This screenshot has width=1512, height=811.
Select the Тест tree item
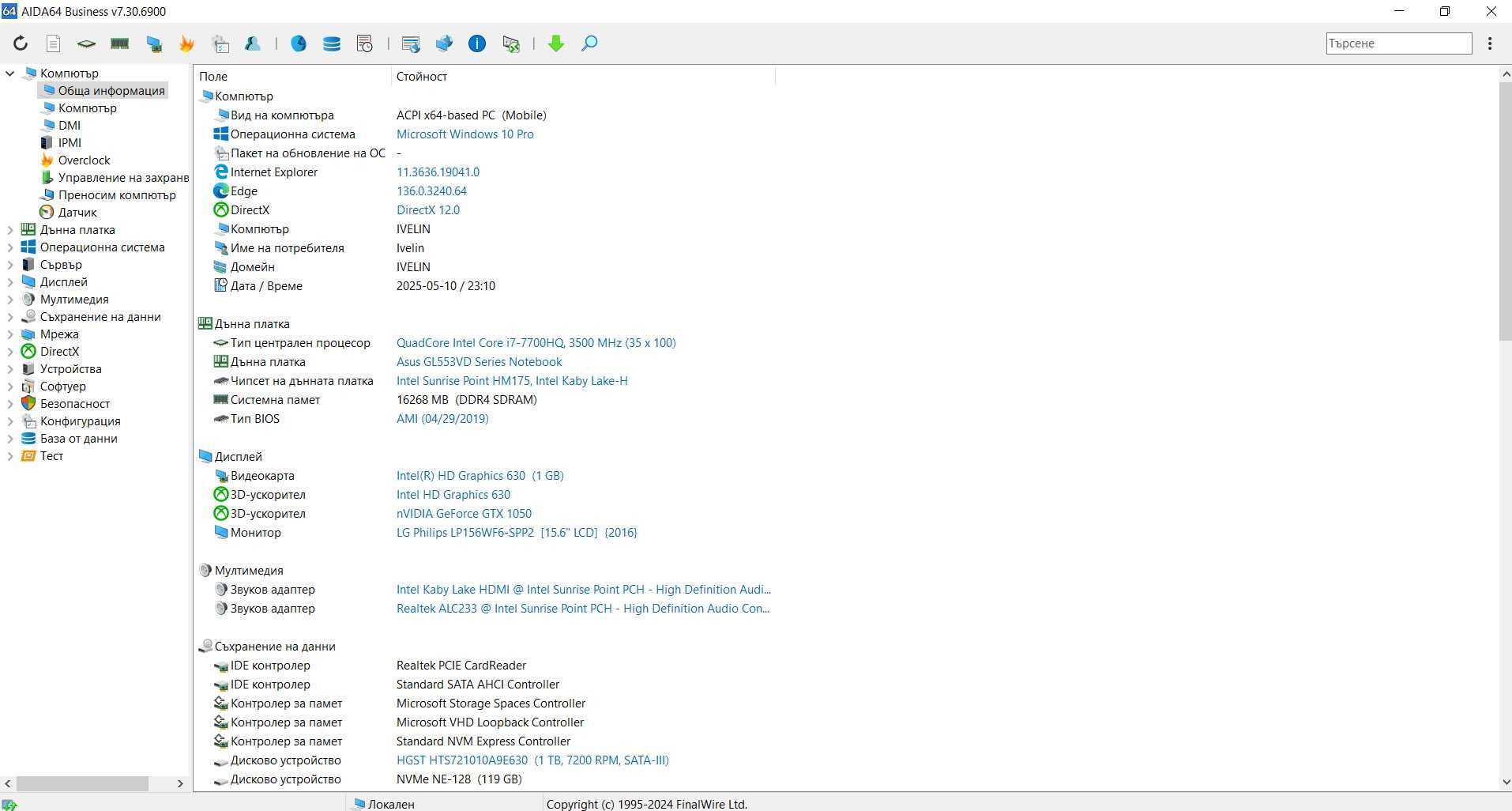coord(51,456)
